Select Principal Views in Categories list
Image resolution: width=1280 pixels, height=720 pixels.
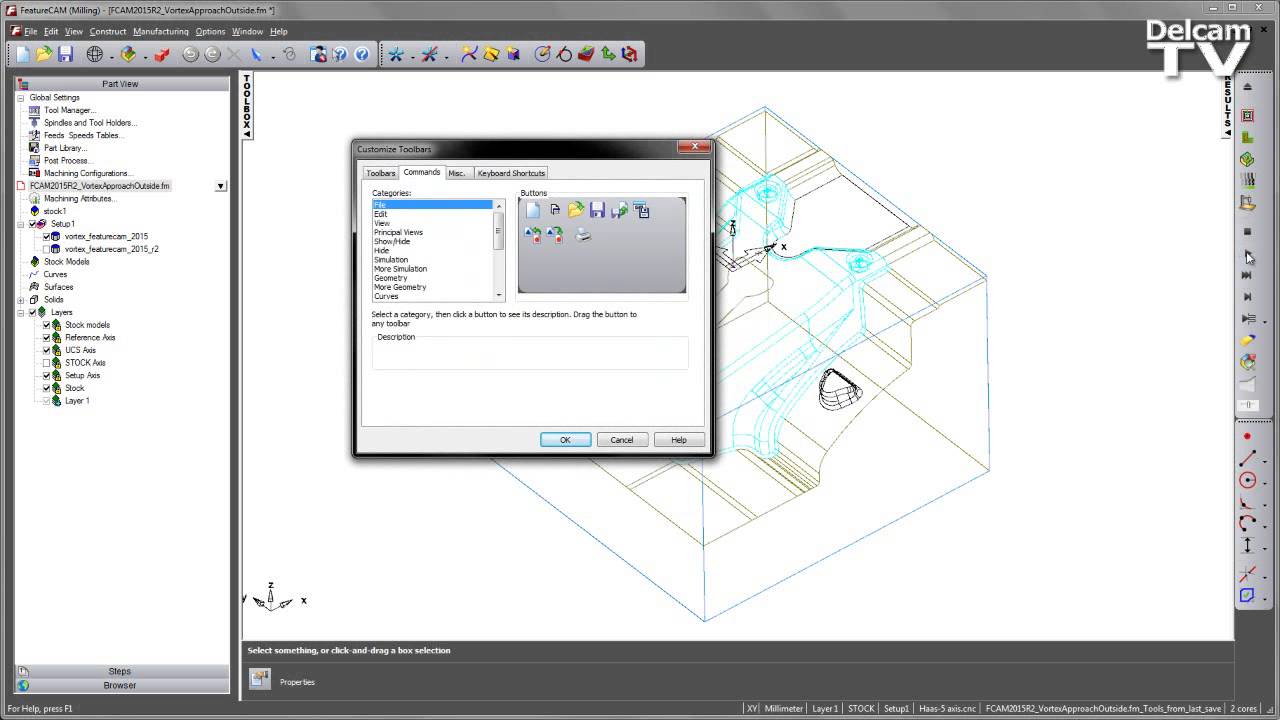pyautogui.click(x=398, y=232)
